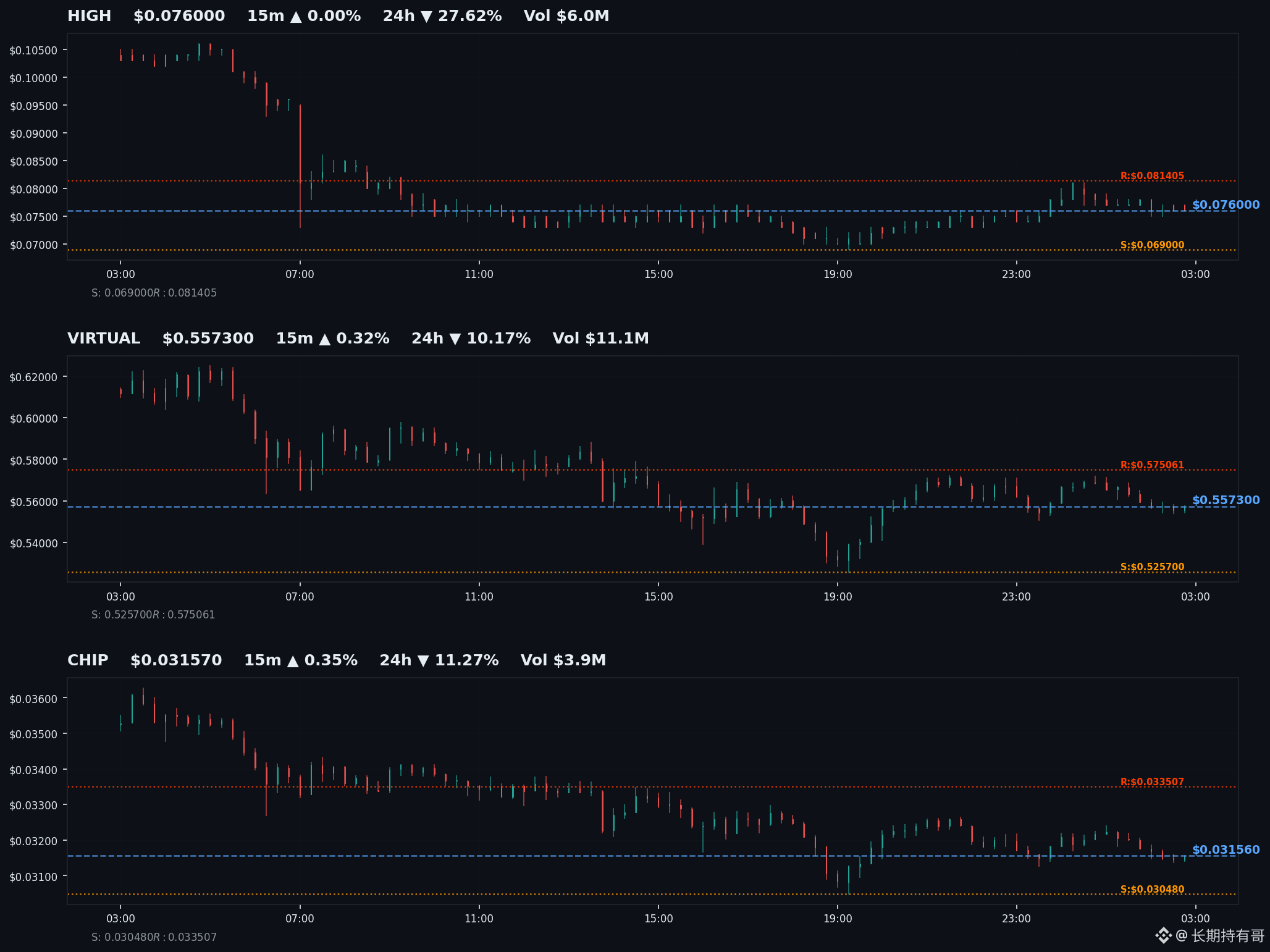Click the $0.08500 axis label
The height and width of the screenshot is (952, 1270).
(33, 162)
